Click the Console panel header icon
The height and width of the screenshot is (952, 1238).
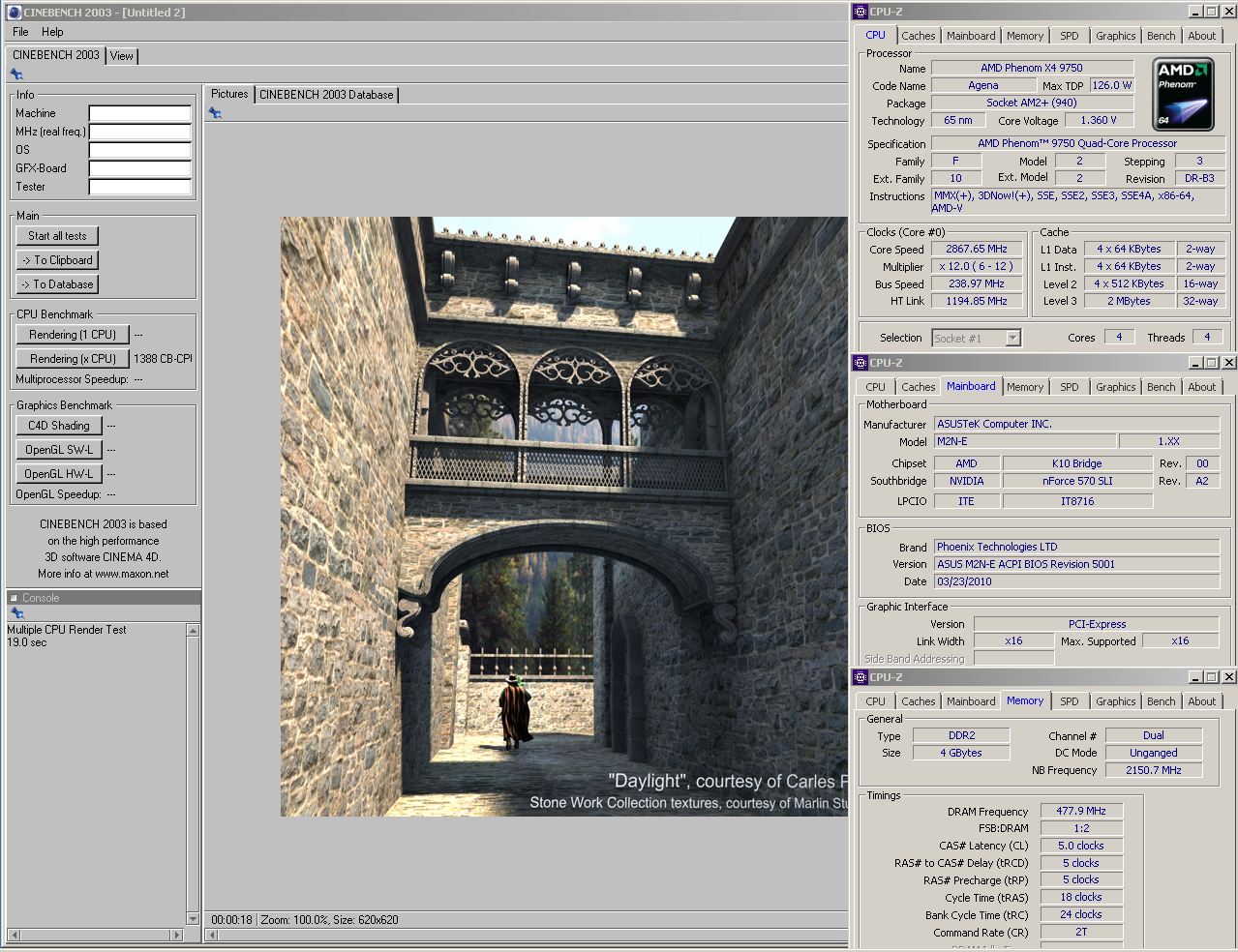pos(14,598)
